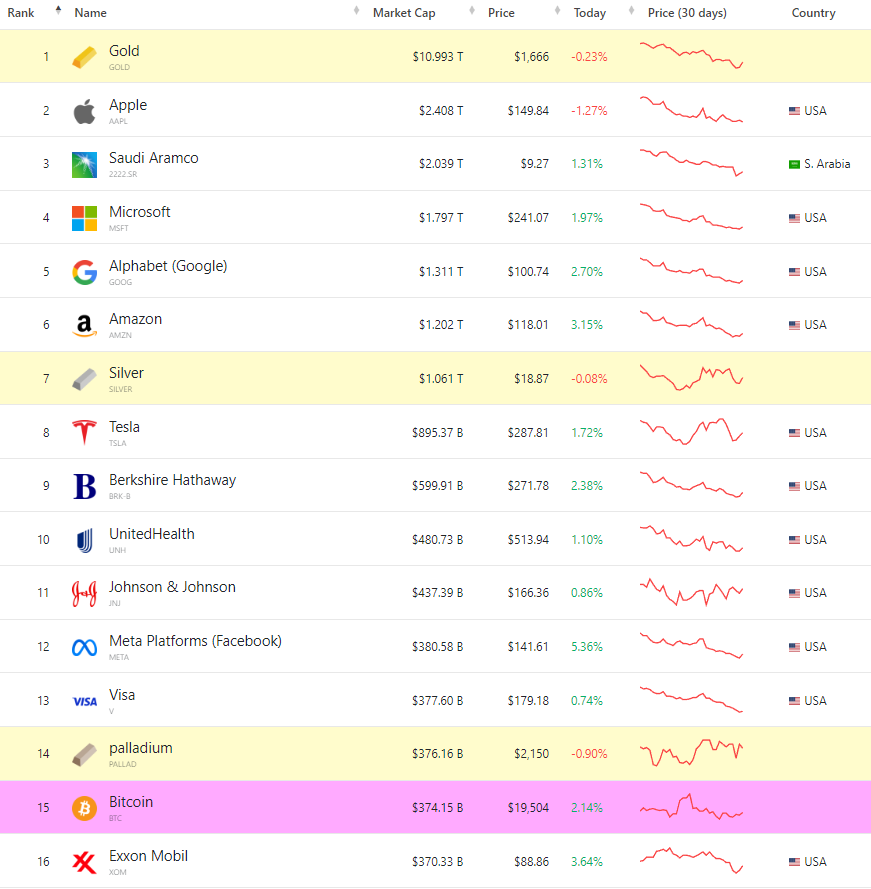This screenshot has height=889, width=871.
Task: Click the Saudi Aramco logo
Action: click(84, 165)
